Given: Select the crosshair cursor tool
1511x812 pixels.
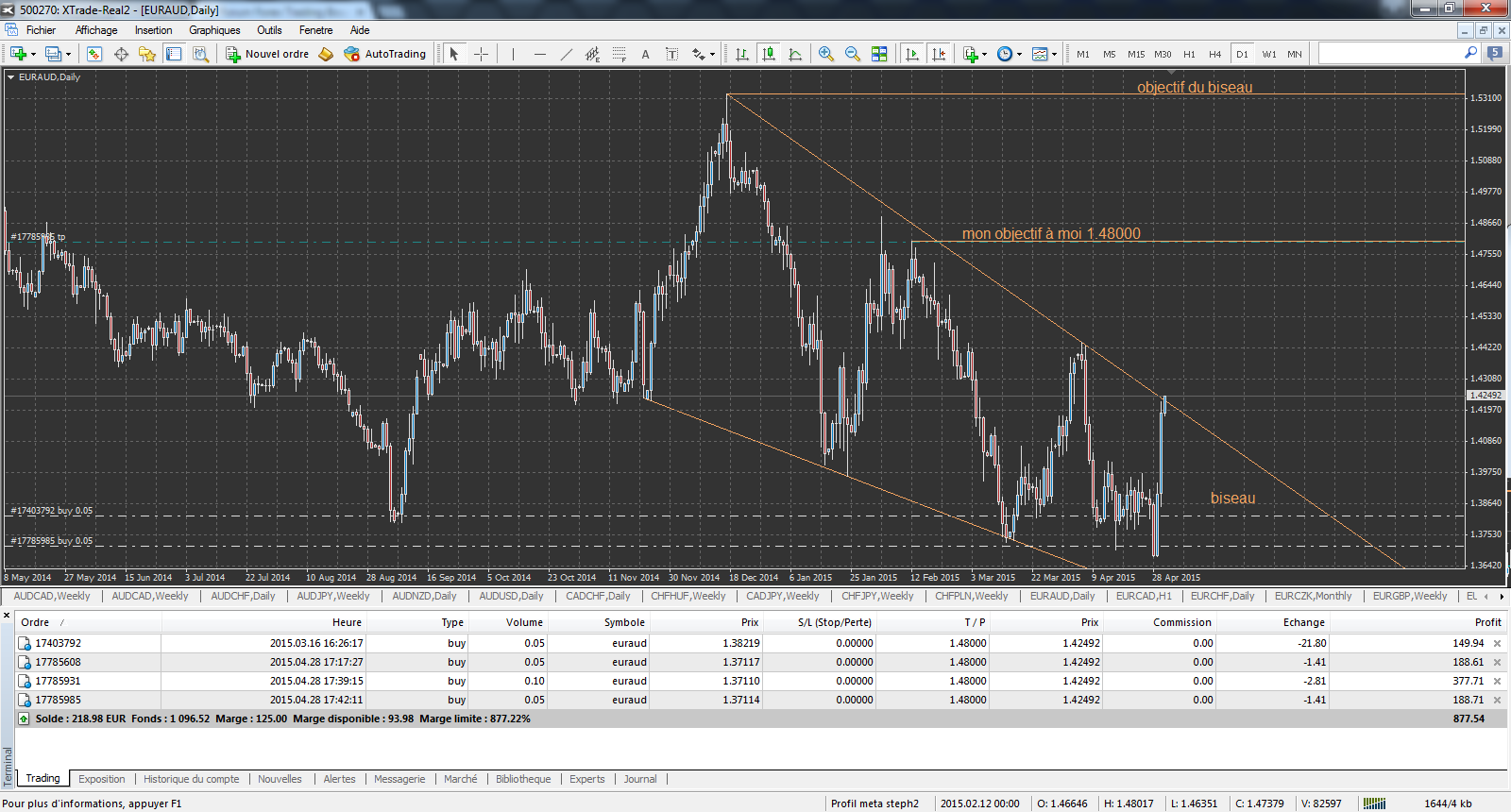Looking at the screenshot, I should click(x=481, y=54).
